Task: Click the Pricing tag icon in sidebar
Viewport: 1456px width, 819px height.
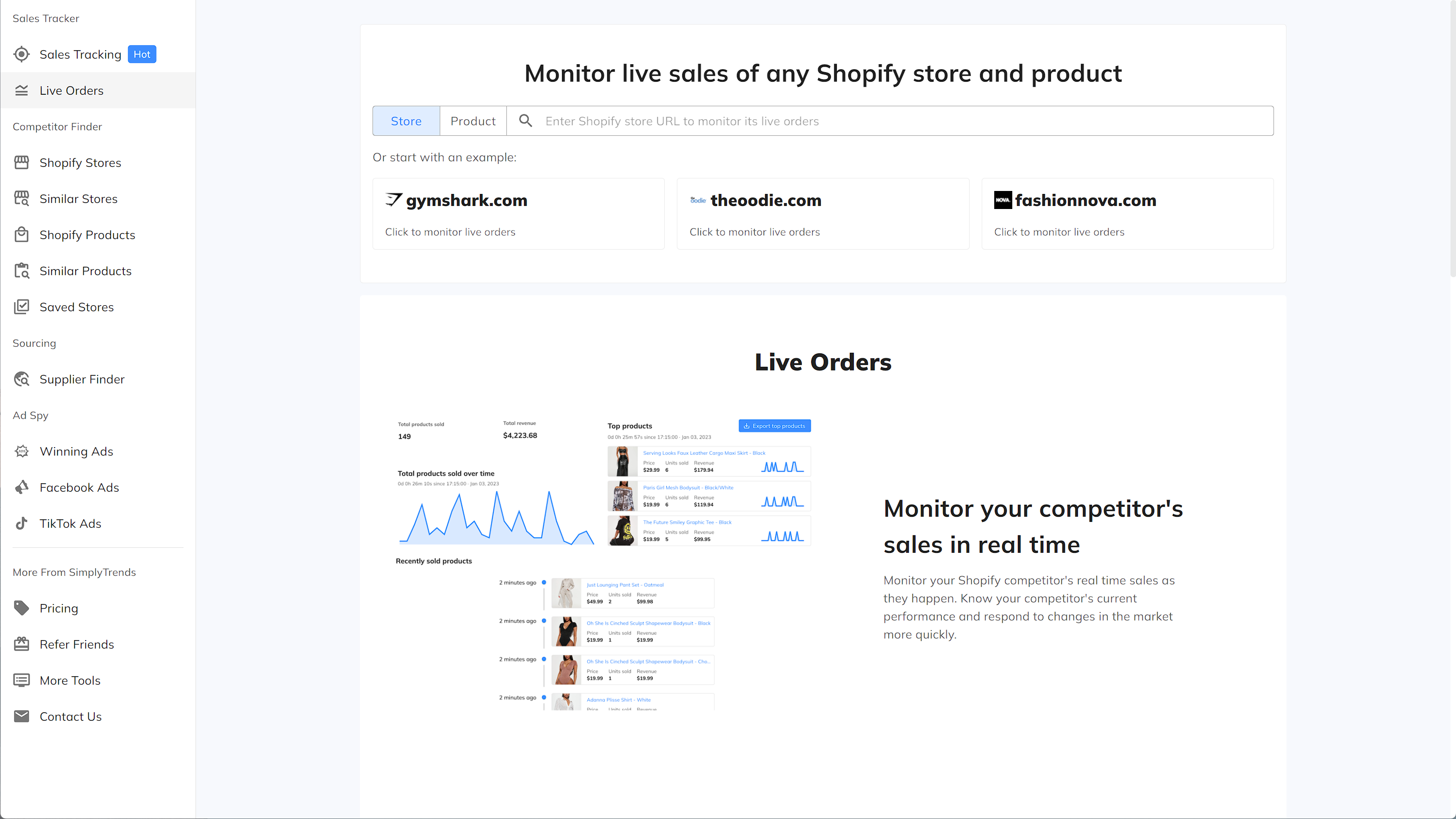Action: (x=21, y=608)
